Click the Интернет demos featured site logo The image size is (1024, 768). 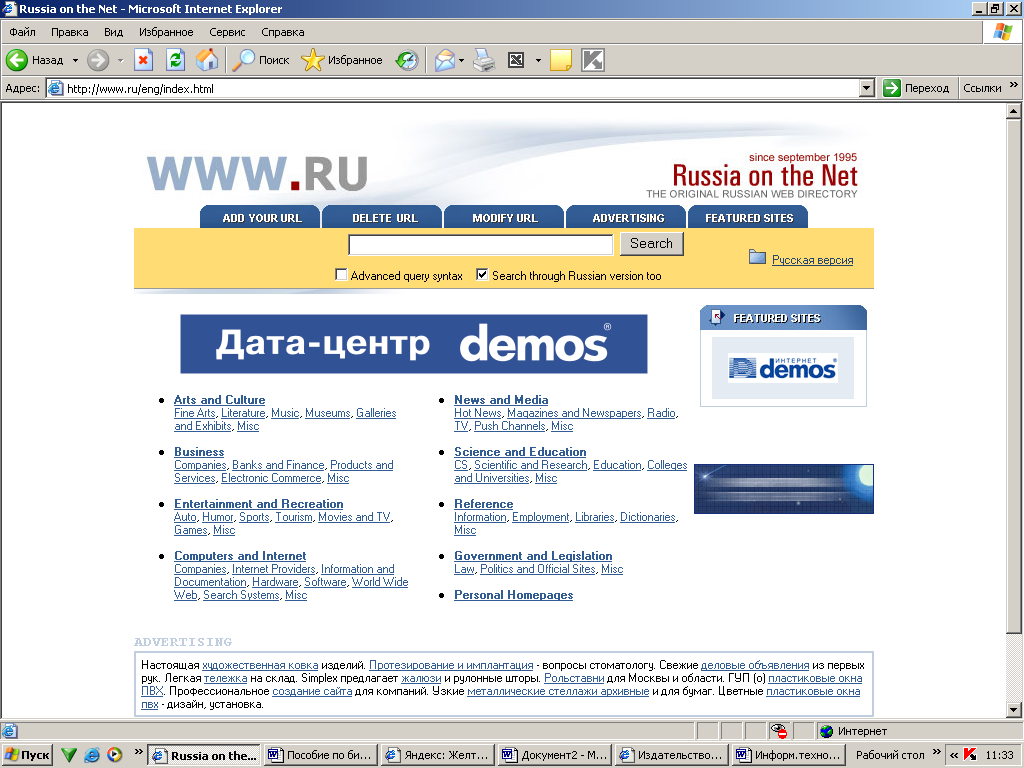[782, 368]
